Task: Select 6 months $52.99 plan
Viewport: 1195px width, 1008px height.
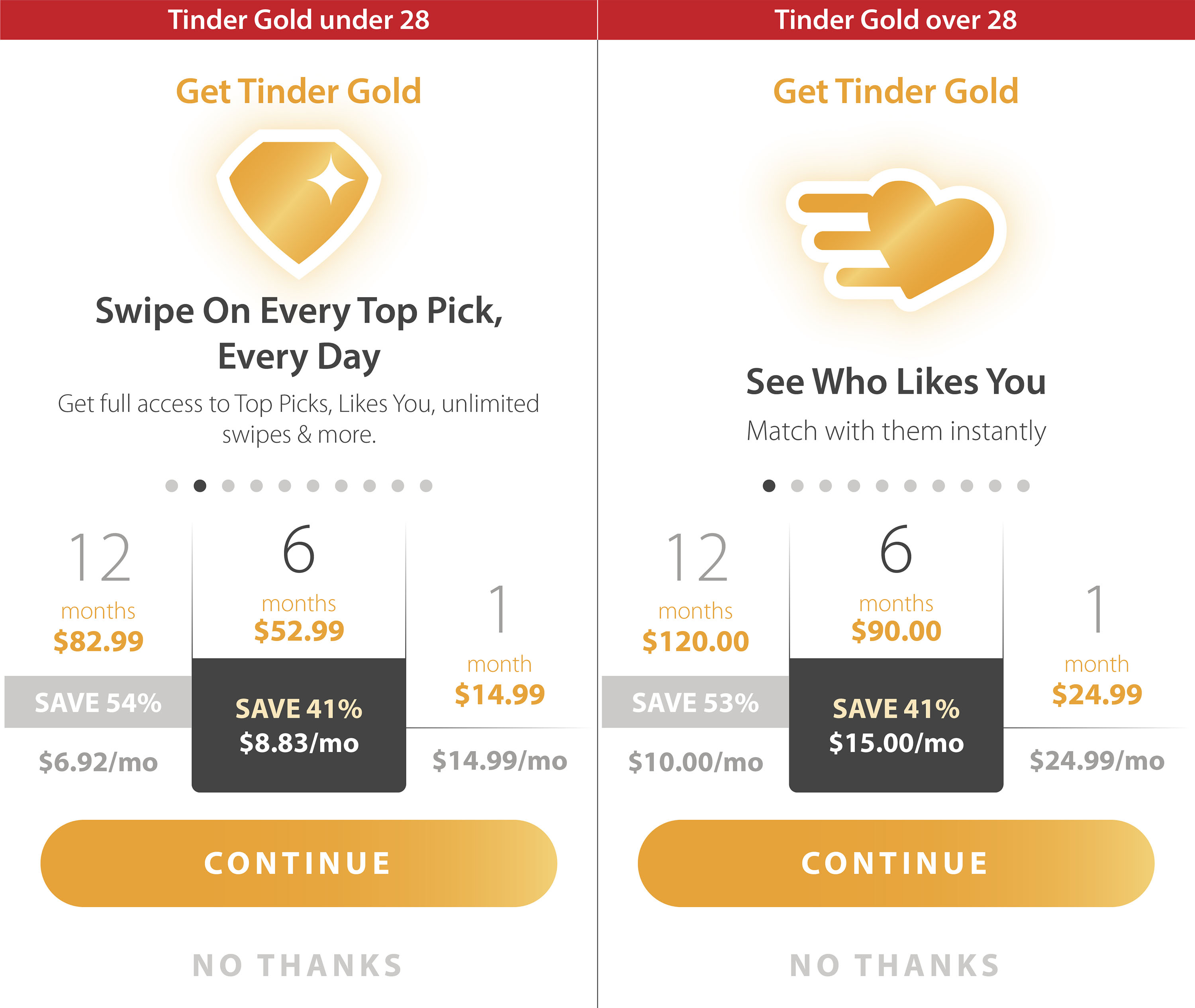Action: (299, 656)
